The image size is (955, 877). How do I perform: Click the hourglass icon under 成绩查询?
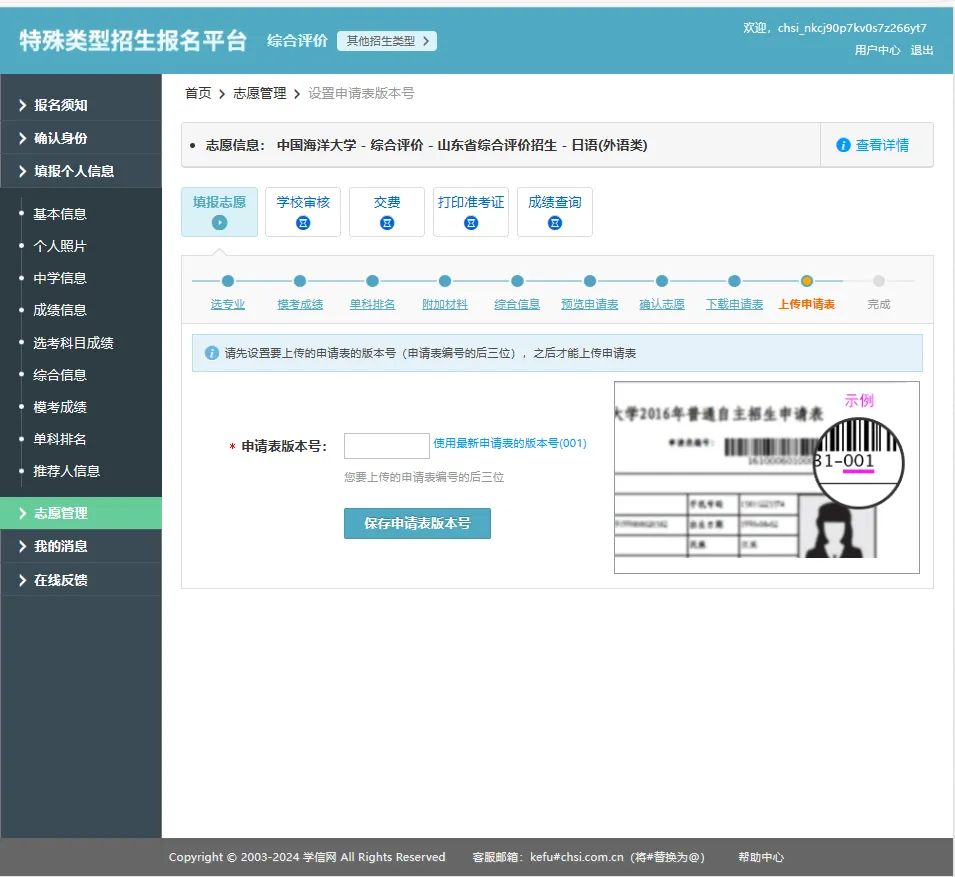pos(555,223)
